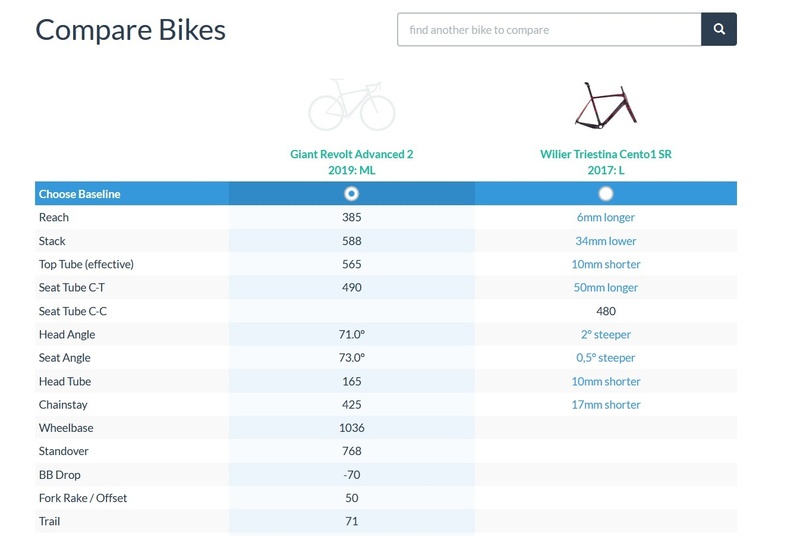The height and width of the screenshot is (536, 800).
Task: Click the Standover label
Action: 64,451
